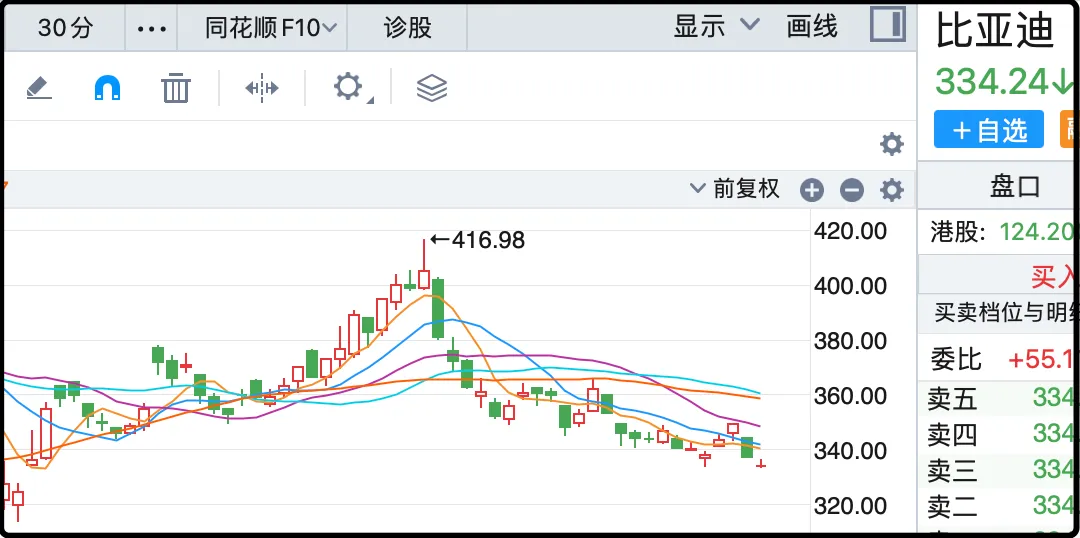Click the gear icon above 前复权 row

tap(891, 144)
